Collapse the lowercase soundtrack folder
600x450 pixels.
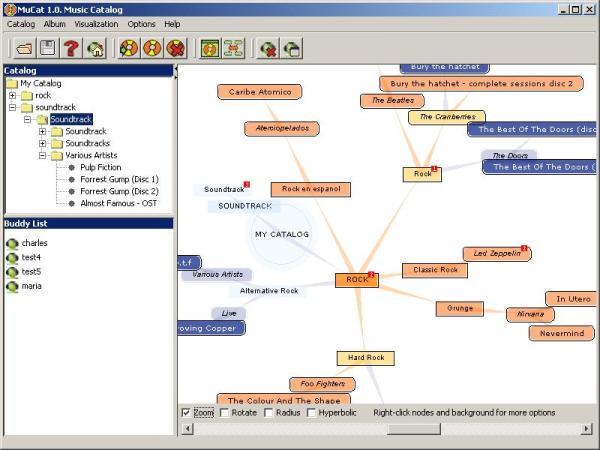pyautogui.click(x=13, y=108)
